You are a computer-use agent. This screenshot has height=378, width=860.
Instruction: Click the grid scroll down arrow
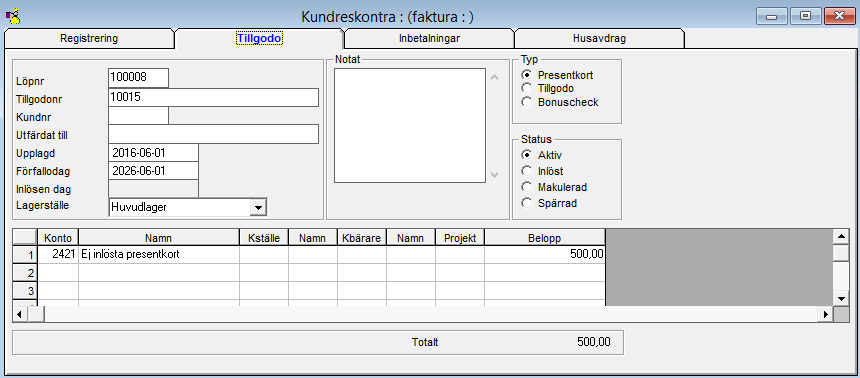point(841,298)
